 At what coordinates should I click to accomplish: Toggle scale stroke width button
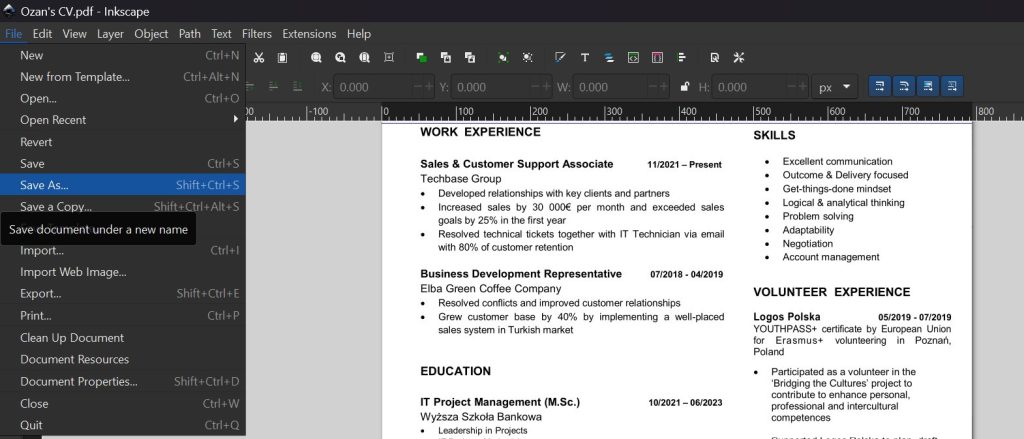click(x=879, y=86)
